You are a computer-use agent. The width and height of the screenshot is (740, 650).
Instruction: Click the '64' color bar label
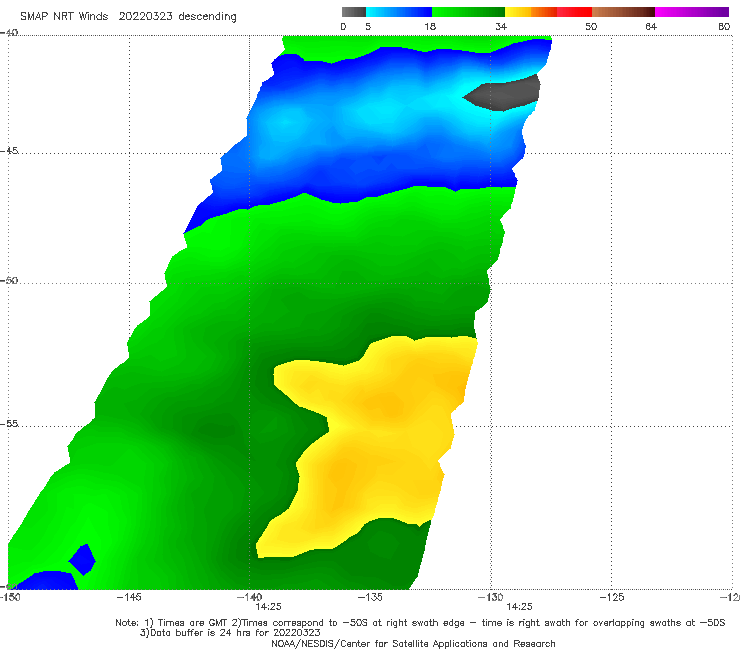651,26
